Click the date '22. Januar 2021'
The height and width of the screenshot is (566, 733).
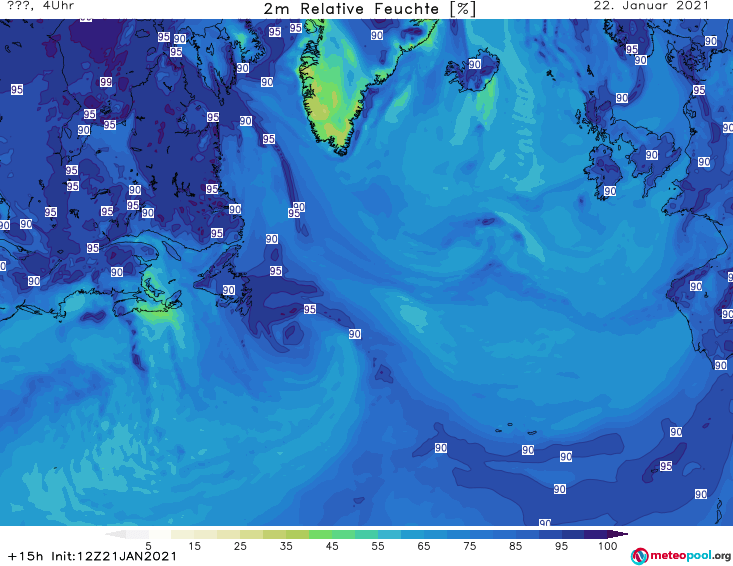click(x=651, y=6)
